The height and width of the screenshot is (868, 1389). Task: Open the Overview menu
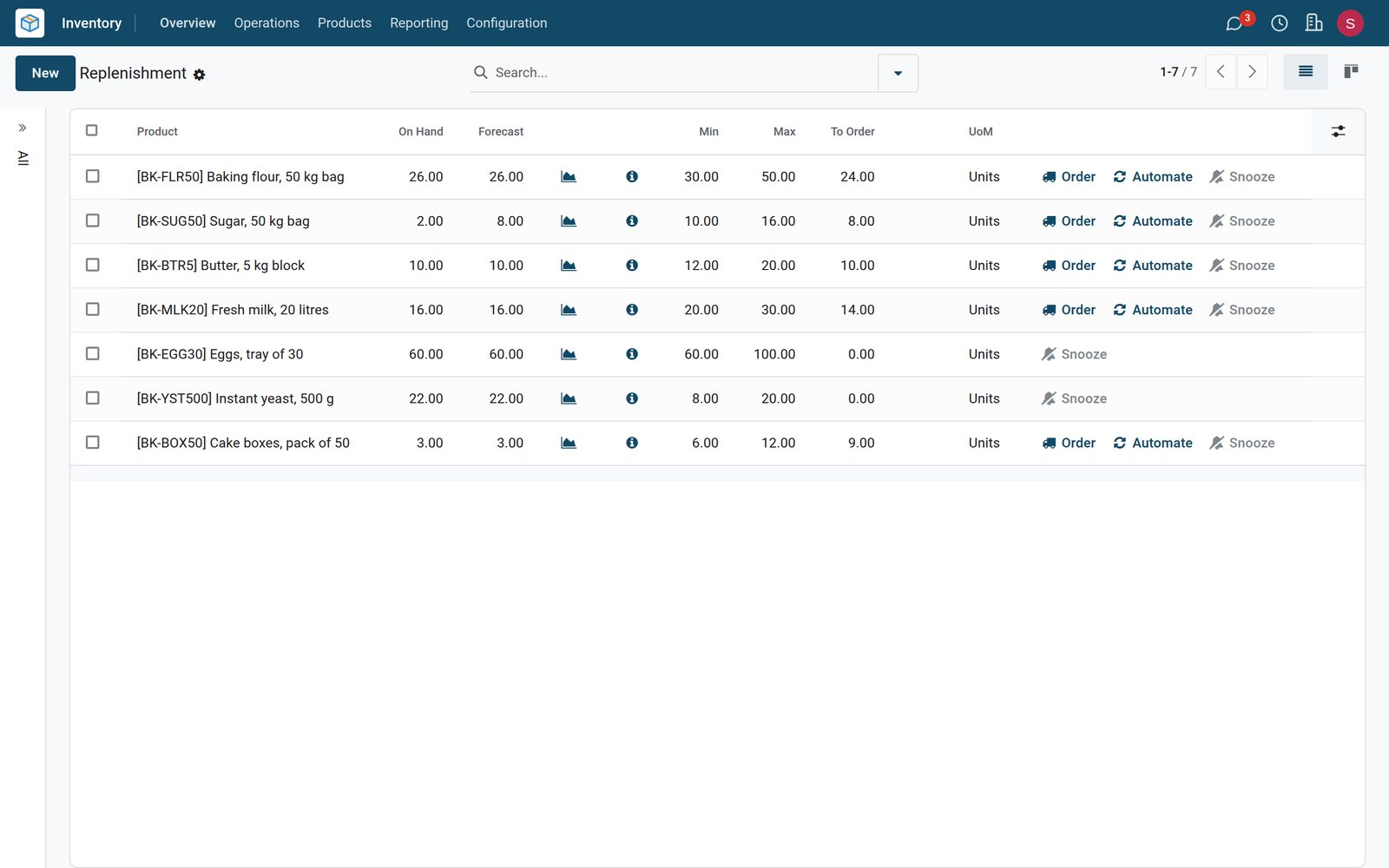pos(188,23)
